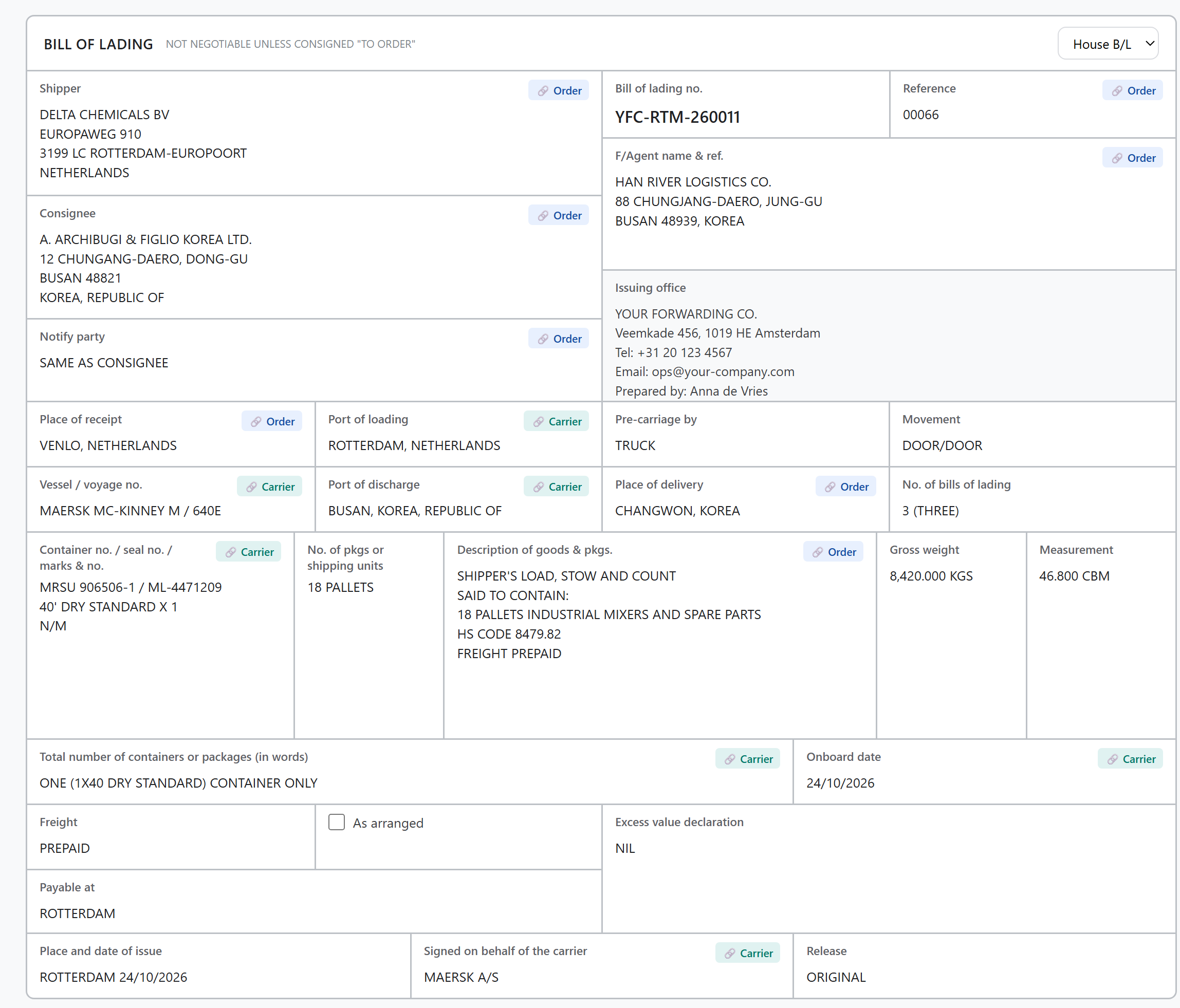The height and width of the screenshot is (1008, 1180).
Task: Click the Order link badge for Consignee
Action: pos(559,215)
